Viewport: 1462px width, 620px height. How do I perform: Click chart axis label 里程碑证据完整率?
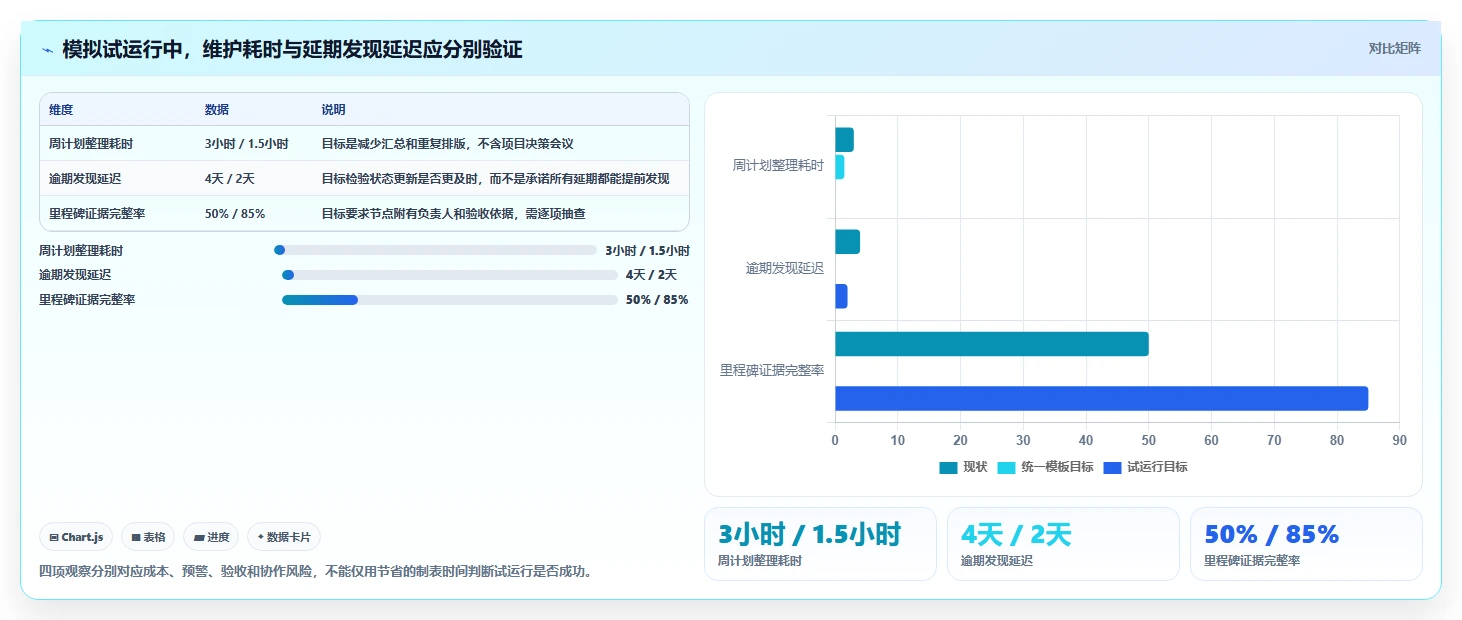pyautogui.click(x=772, y=371)
